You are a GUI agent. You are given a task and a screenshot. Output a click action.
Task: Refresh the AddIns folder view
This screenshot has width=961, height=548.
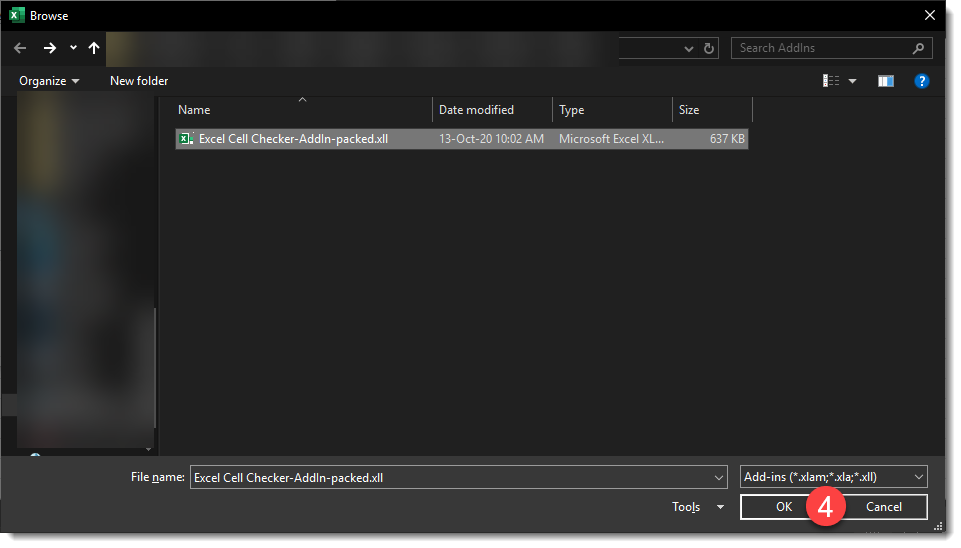click(709, 48)
